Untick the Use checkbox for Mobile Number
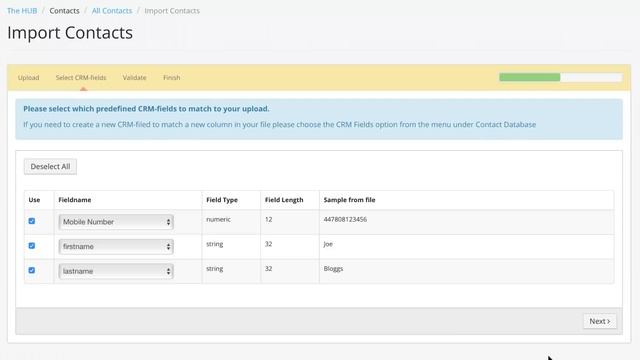The height and width of the screenshot is (360, 640). click(32, 221)
